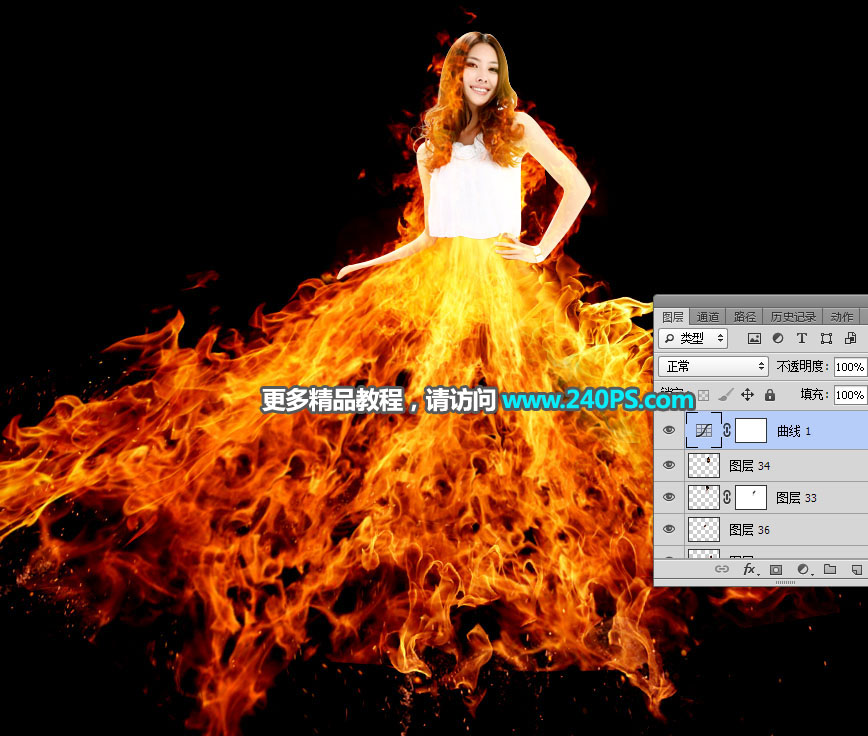
Task: Select layer name 图层 36
Action: (x=750, y=530)
